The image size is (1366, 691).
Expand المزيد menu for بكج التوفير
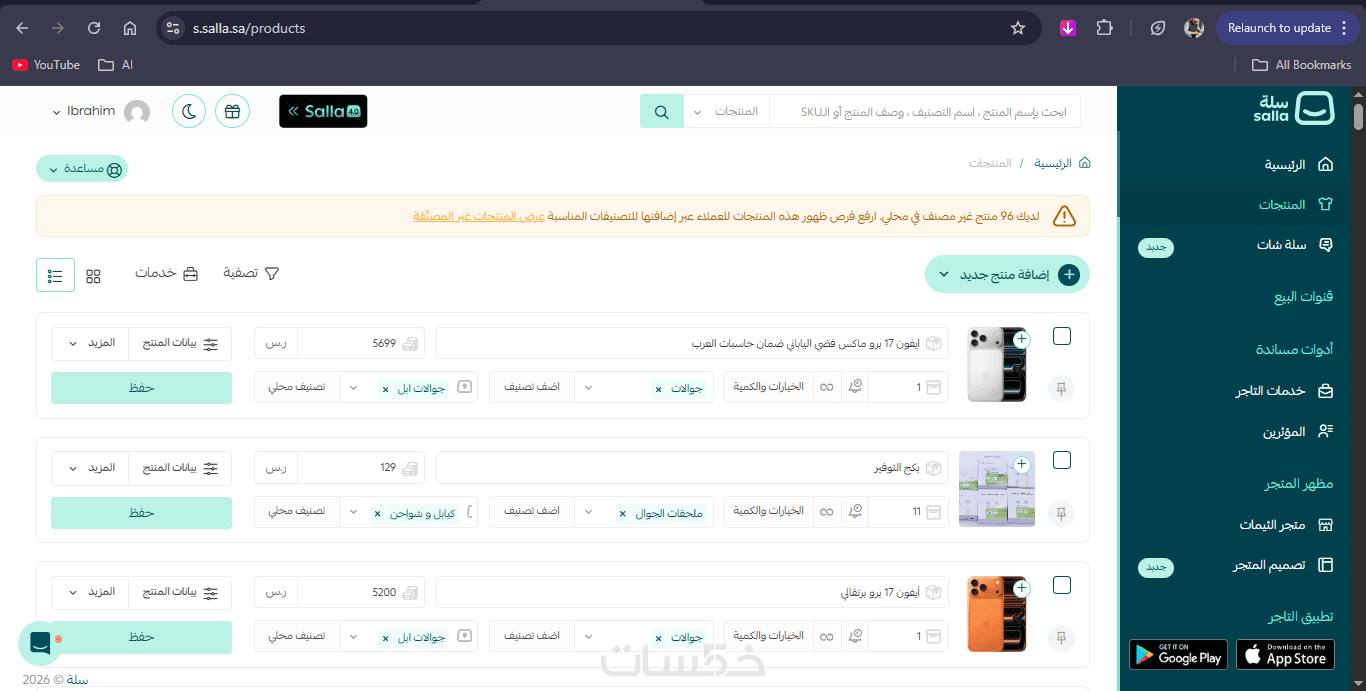(x=90, y=467)
